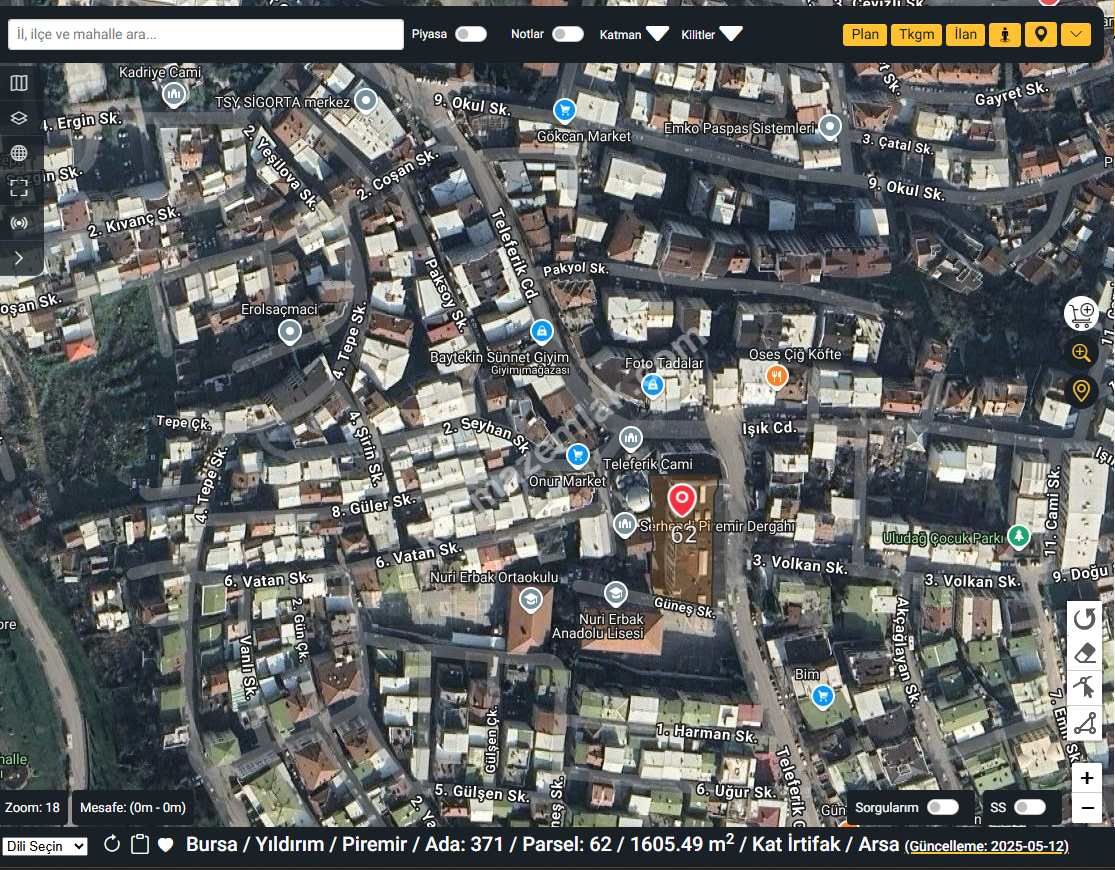1115x870 pixels.
Task: Click the Plan tab button
Action: tap(865, 35)
